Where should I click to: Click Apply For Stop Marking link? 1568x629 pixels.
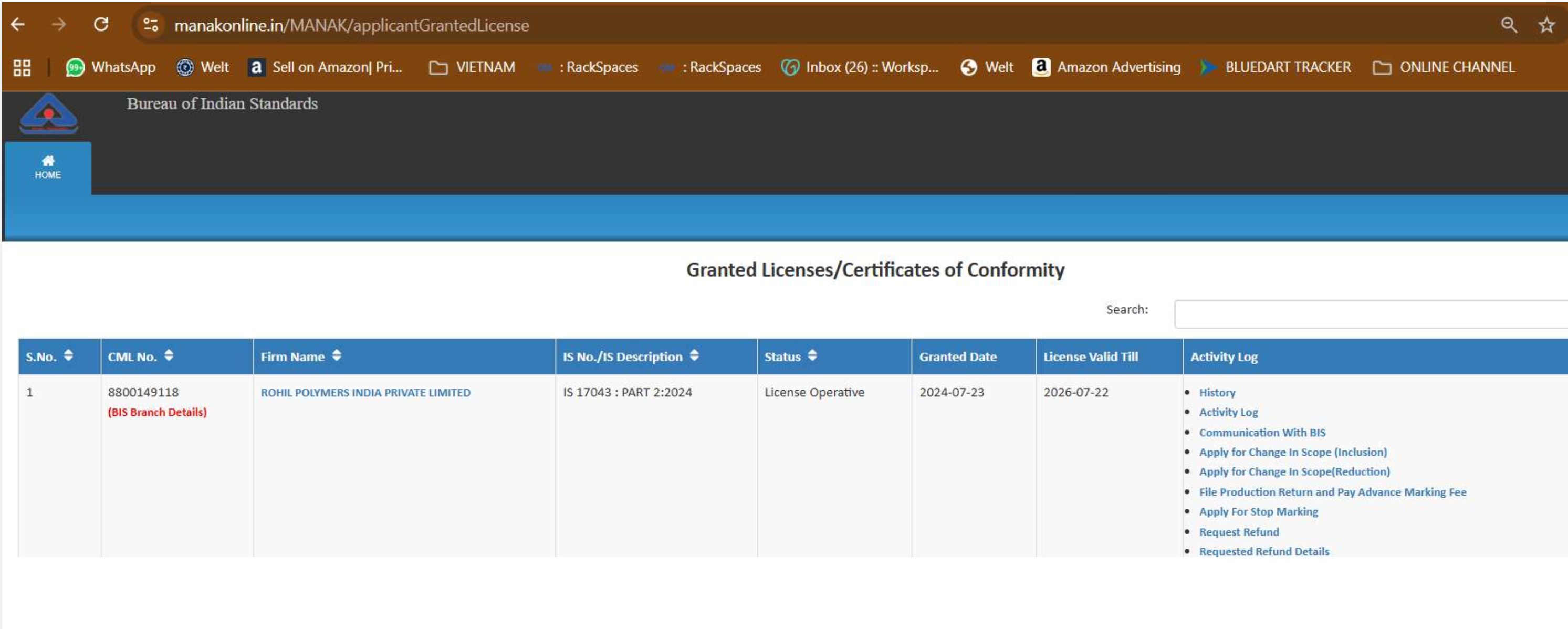(1258, 511)
